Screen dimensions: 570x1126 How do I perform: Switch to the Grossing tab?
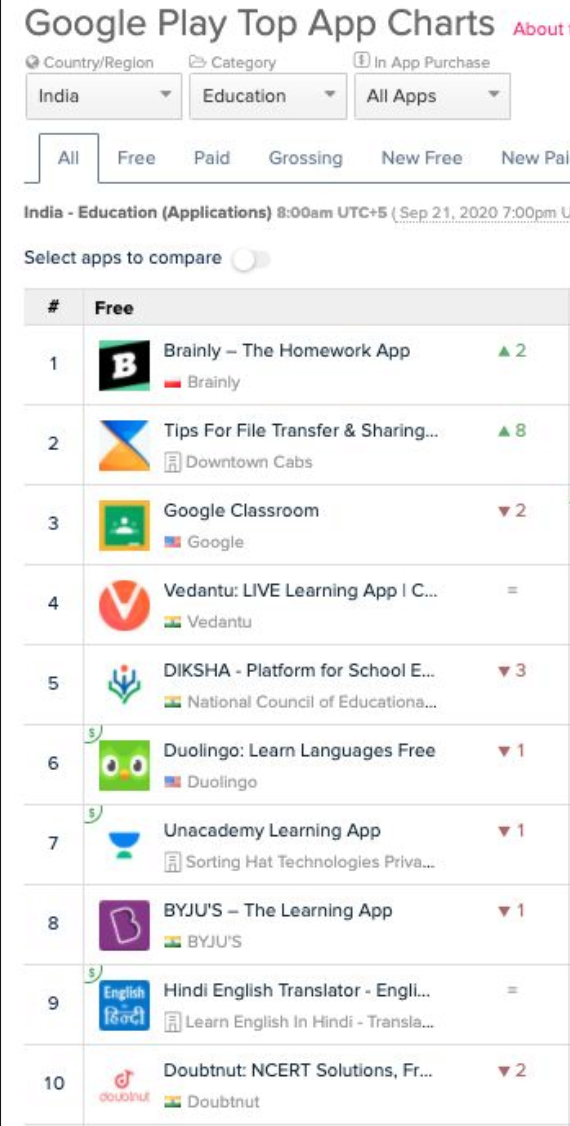click(305, 158)
